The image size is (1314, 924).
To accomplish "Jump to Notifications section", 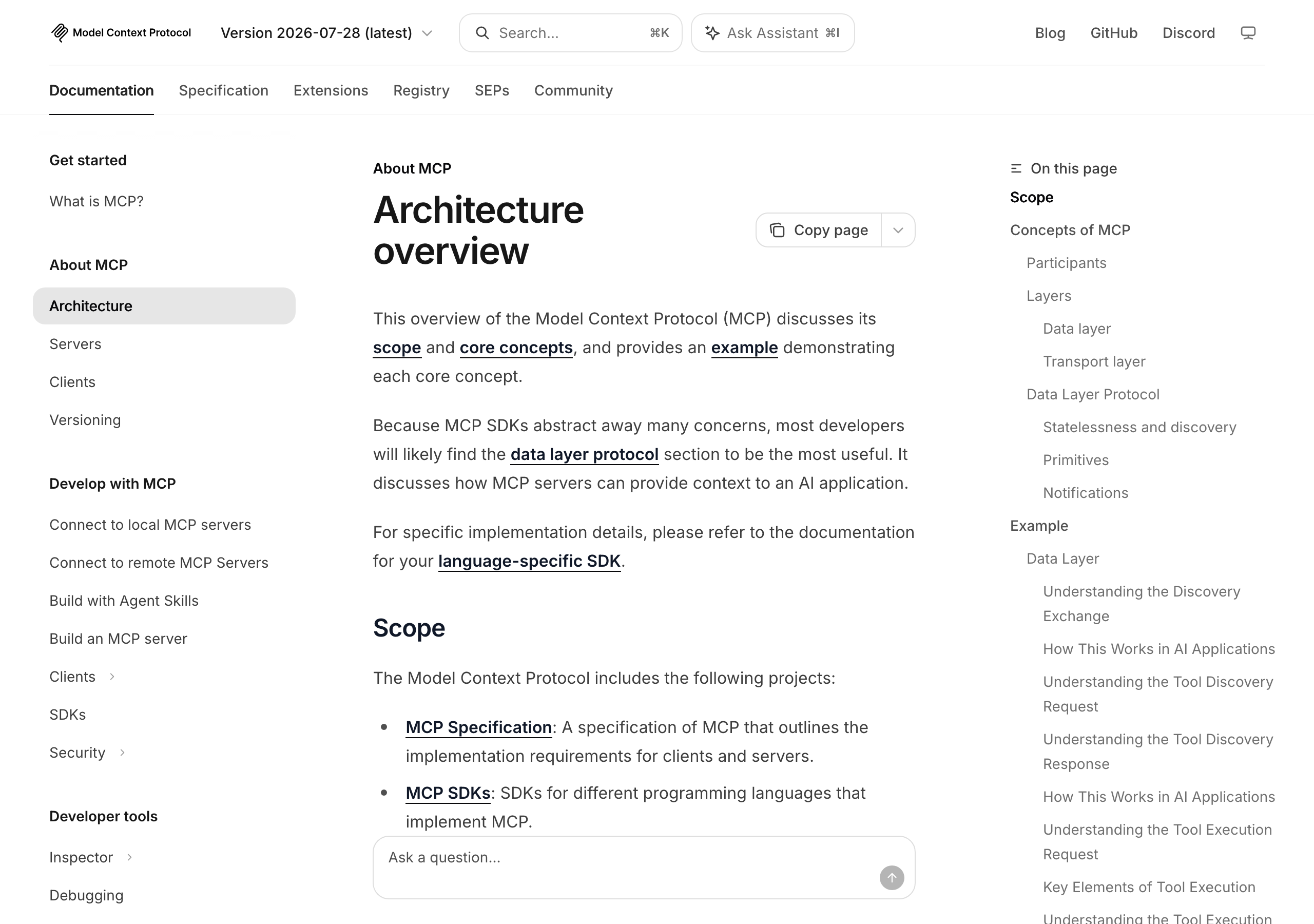I will (1085, 493).
